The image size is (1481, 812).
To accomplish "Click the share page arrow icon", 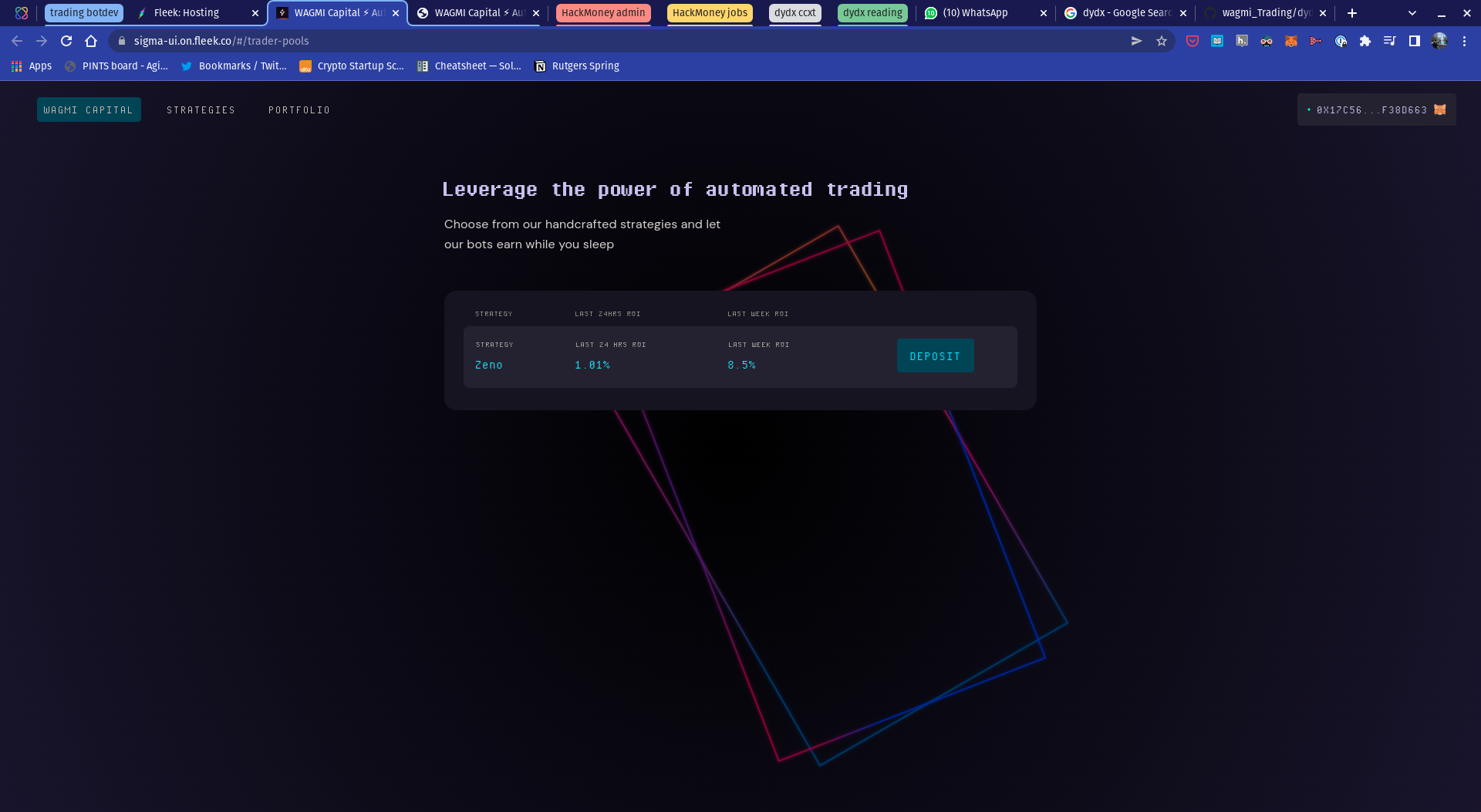I will coord(1136,41).
